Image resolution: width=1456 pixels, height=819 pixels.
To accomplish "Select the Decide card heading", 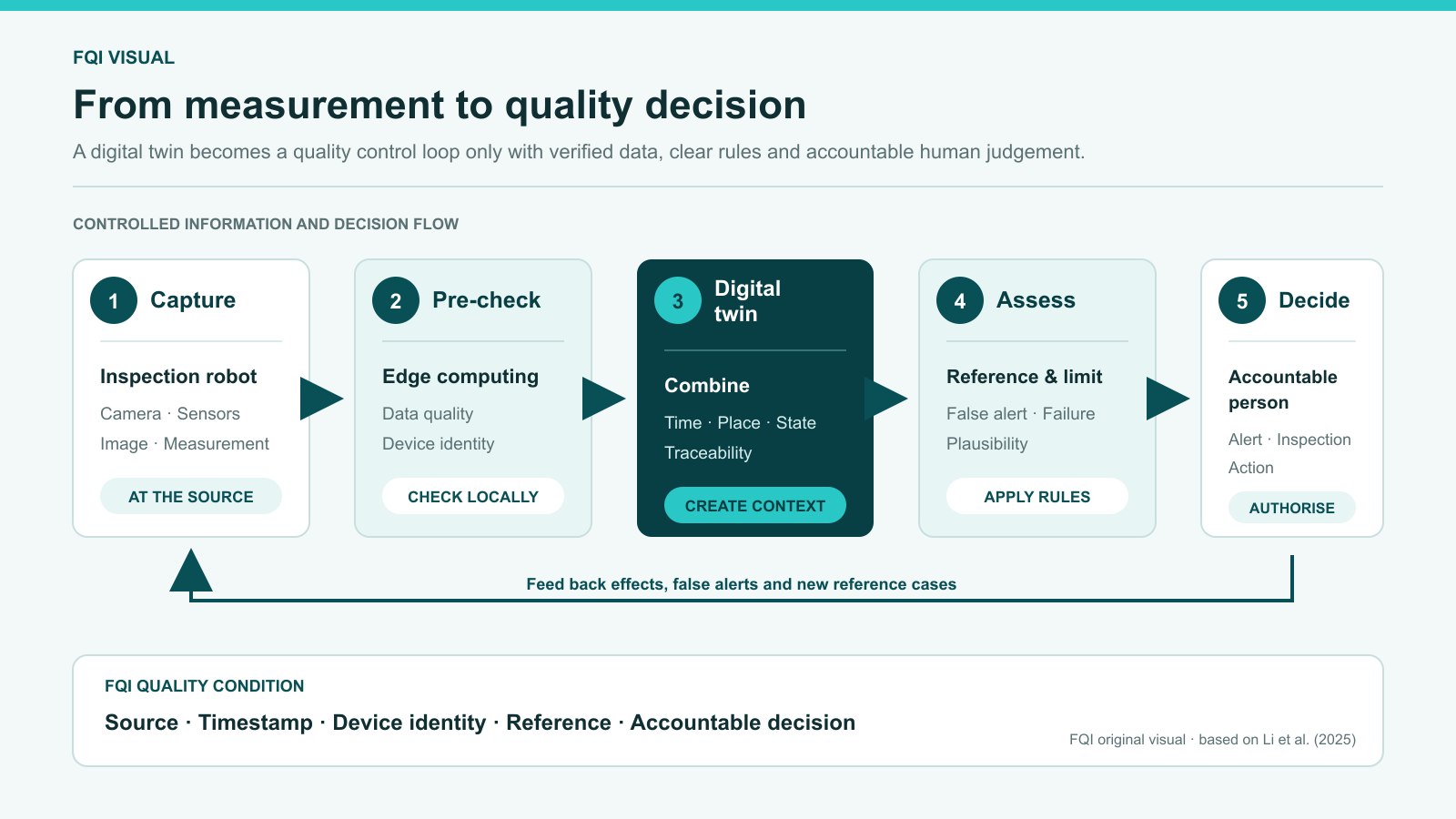I will pos(1314,300).
